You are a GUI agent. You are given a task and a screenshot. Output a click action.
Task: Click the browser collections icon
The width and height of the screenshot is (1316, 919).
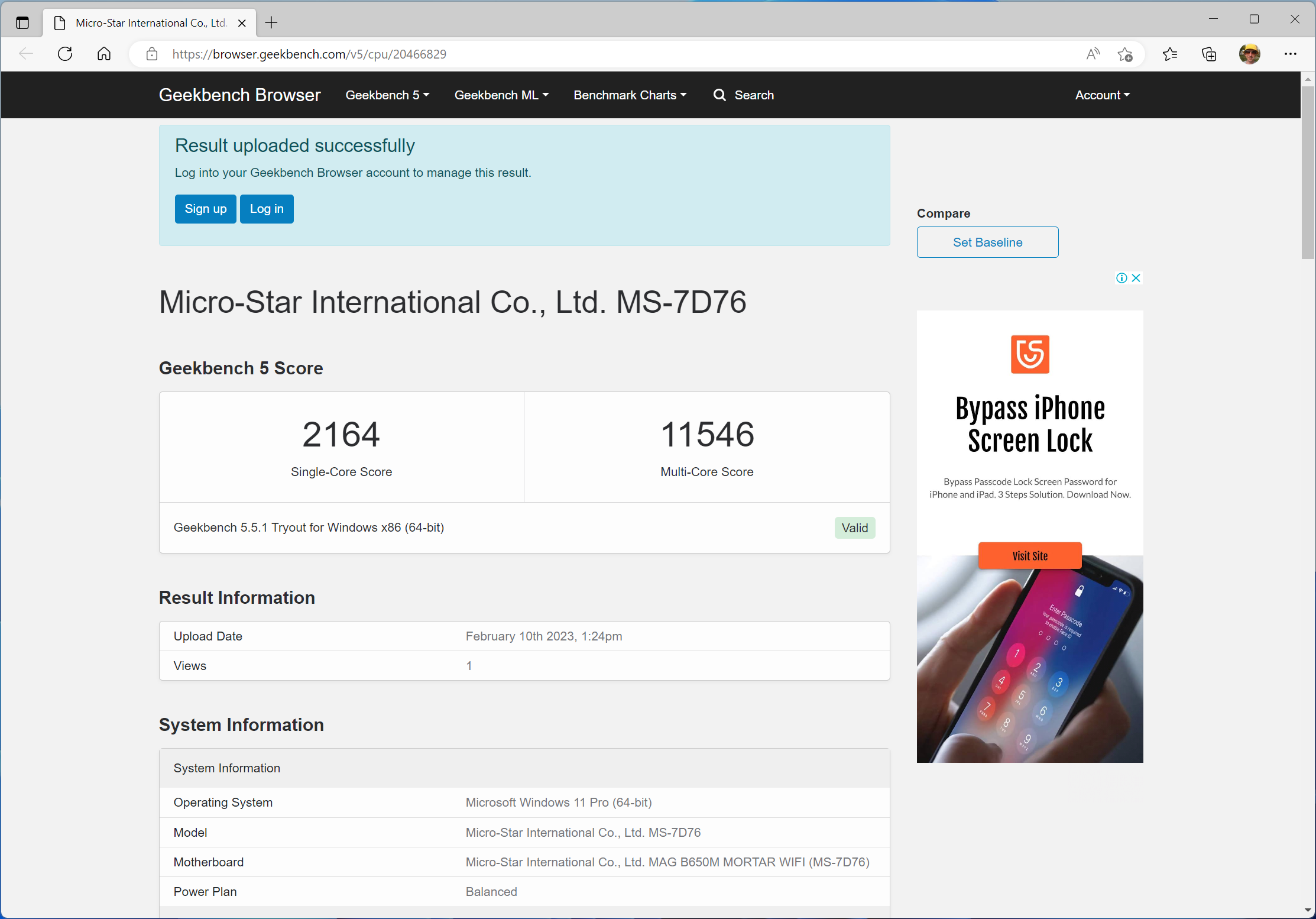pos(1209,55)
